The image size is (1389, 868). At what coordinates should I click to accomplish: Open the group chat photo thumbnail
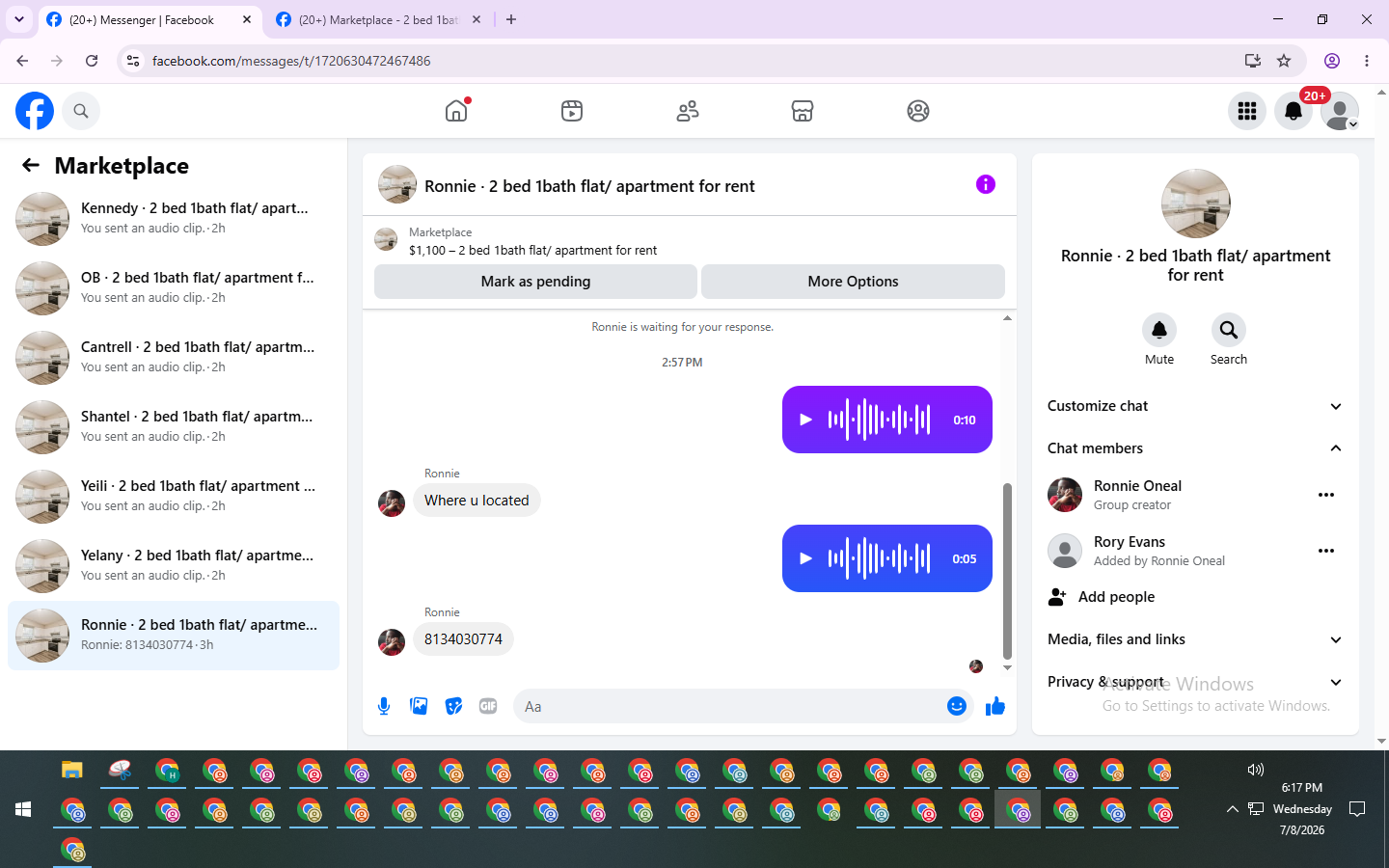[x=1196, y=203]
